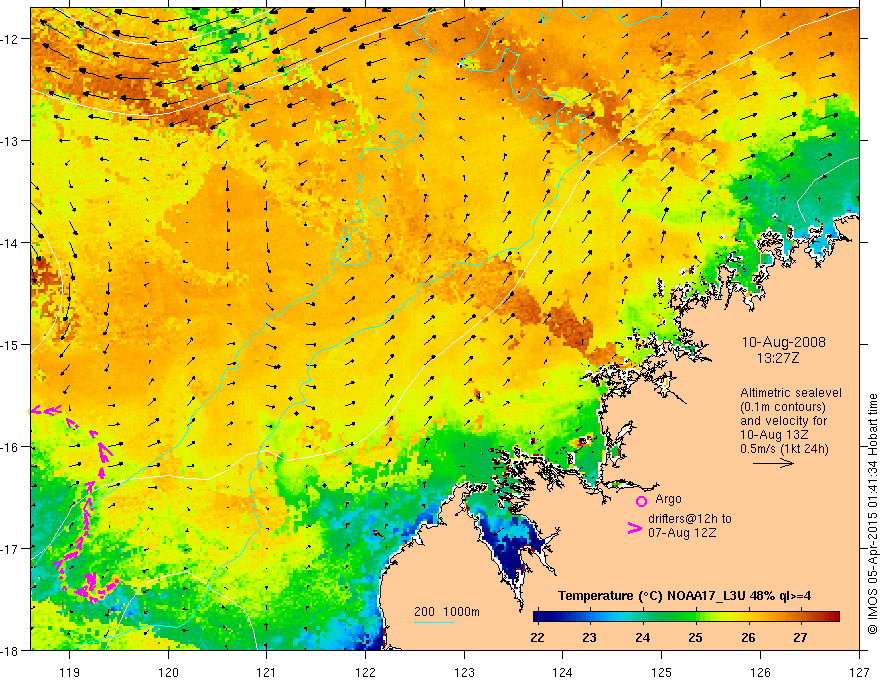This screenshot has width=880, height=680.
Task: Click the color bar value 23
Action: click(x=589, y=637)
